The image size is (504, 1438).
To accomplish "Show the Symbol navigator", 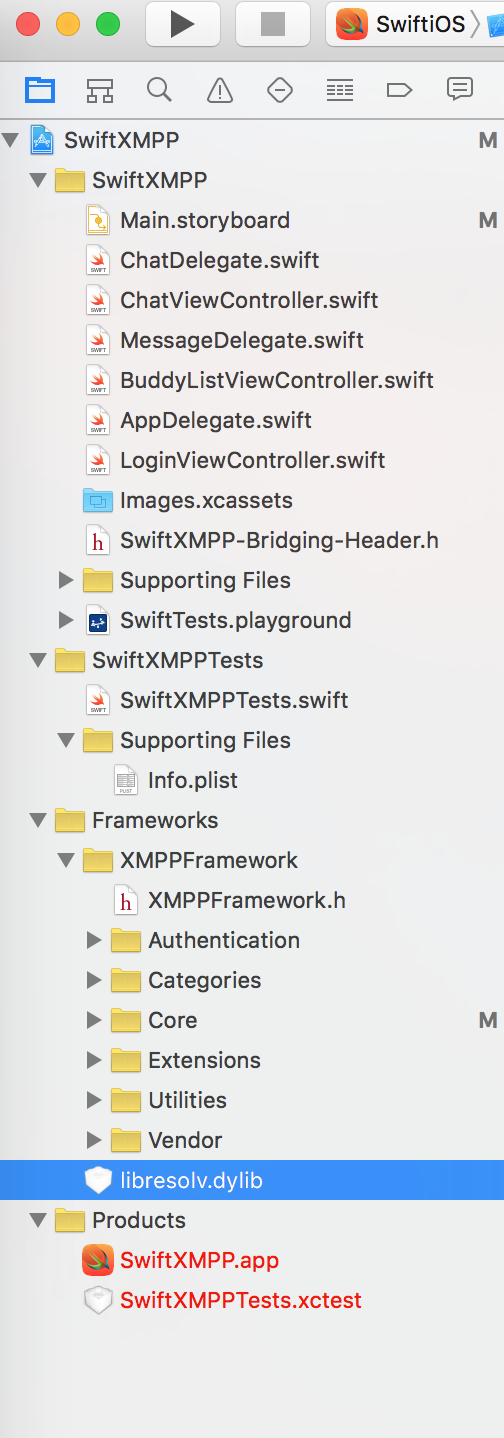I will point(99,90).
